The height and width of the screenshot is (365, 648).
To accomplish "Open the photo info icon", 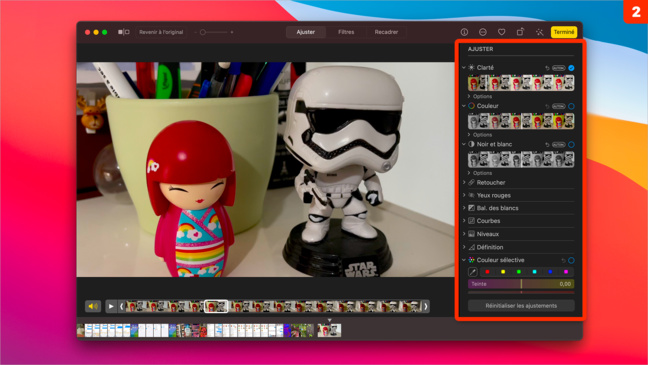I will pos(464,32).
